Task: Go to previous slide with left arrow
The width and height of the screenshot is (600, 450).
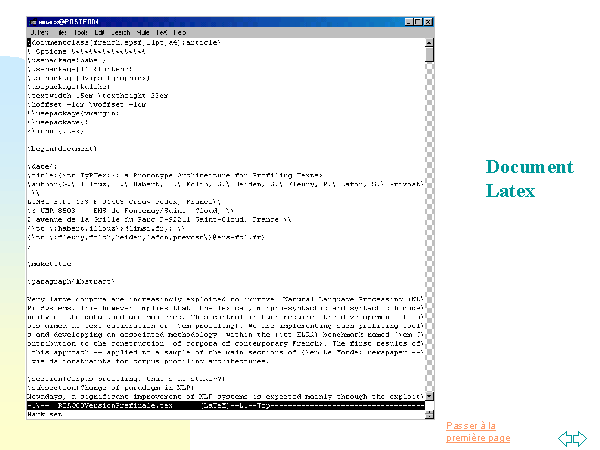Action: [x=564, y=438]
